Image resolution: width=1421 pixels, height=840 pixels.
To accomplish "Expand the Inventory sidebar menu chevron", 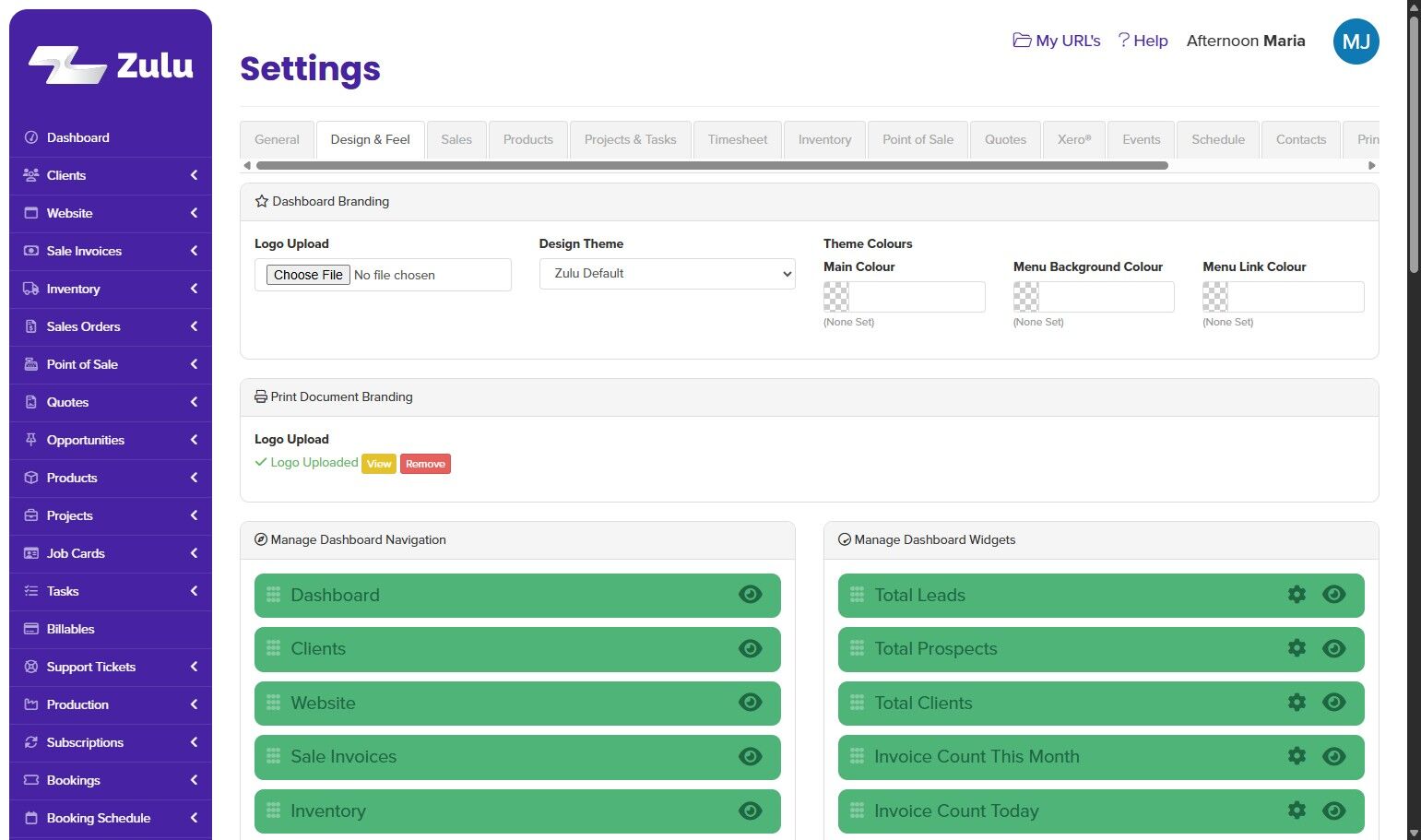I will 194,289.
